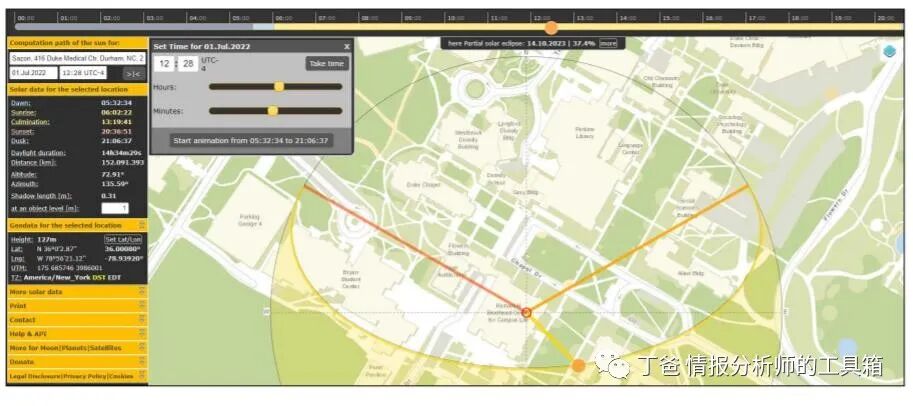This screenshot has width=913, height=406.
Task: Close the Set Time dialog
Action: [346, 47]
